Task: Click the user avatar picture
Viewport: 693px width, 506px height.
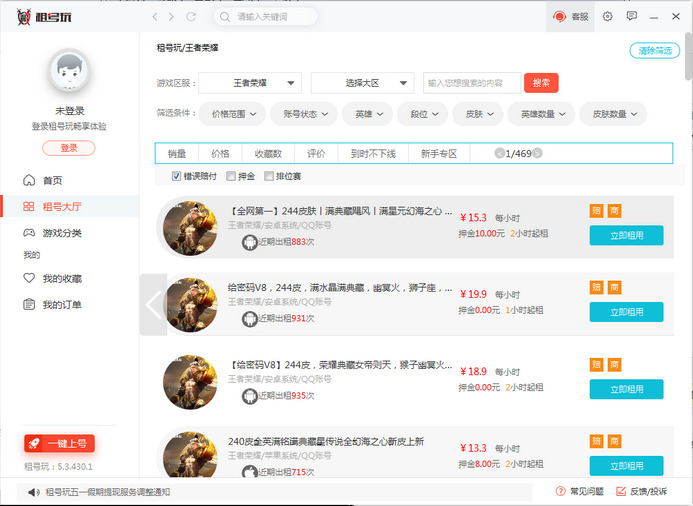Action: click(69, 71)
